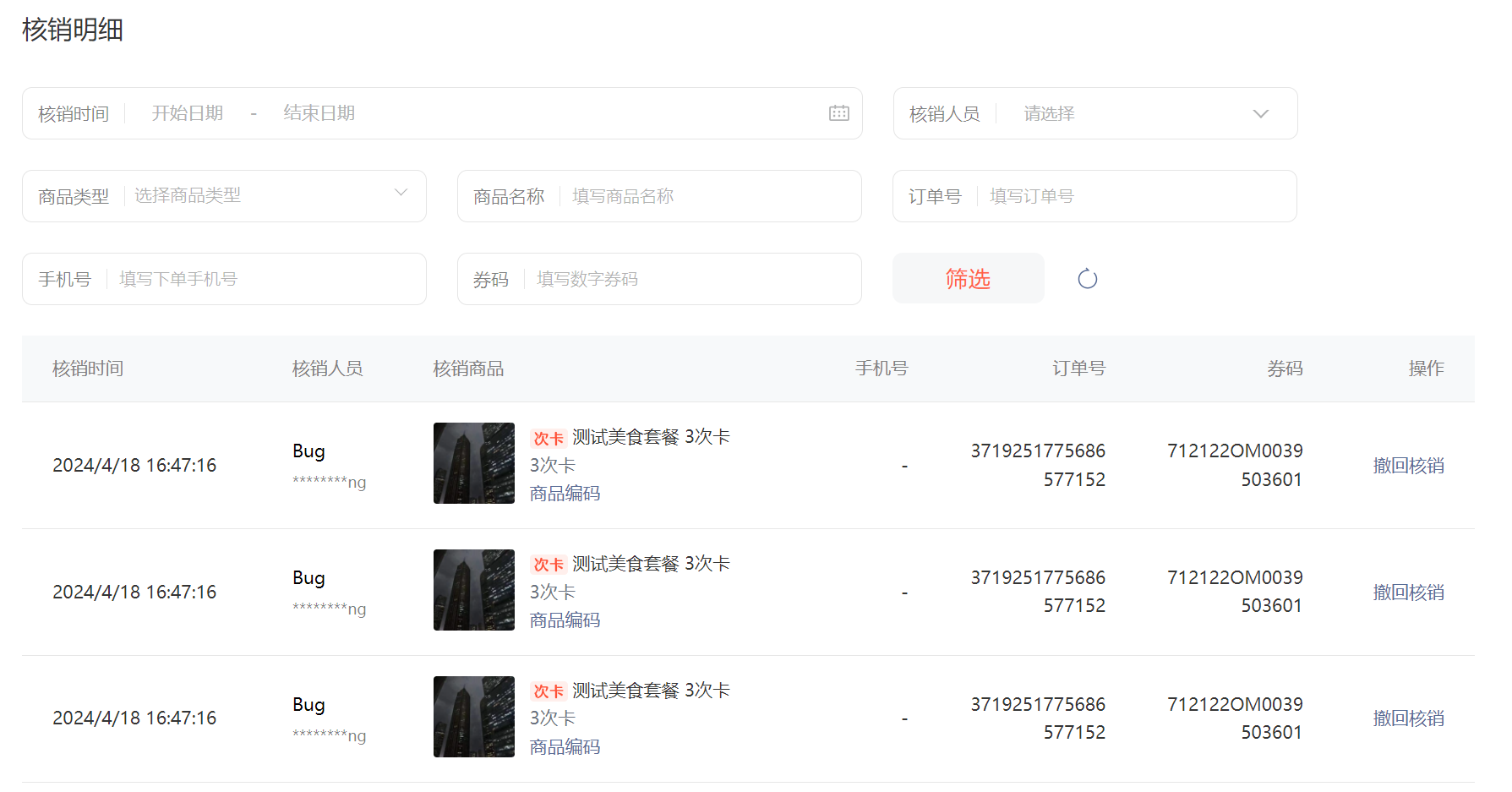Select 2024/4/18 16:47:16 in the first row
The width and height of the screenshot is (1512, 792).
coord(134,466)
